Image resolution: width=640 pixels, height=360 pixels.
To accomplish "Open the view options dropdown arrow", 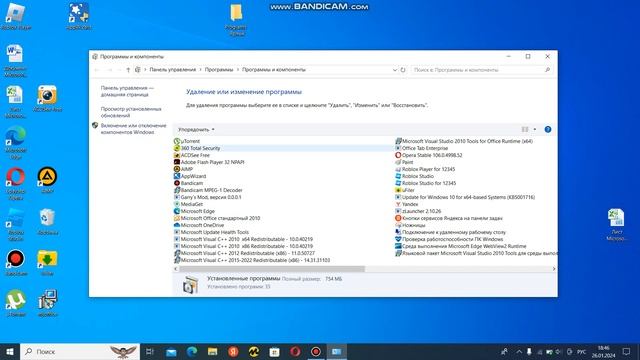I will coord(535,129).
